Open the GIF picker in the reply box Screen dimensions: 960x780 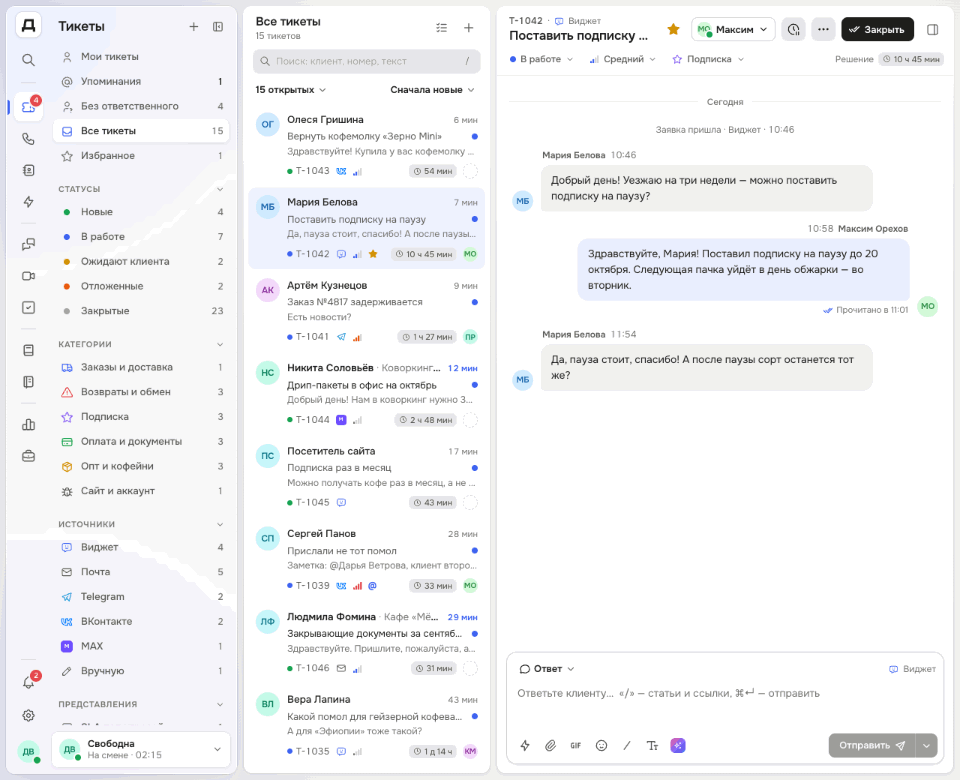click(x=576, y=745)
